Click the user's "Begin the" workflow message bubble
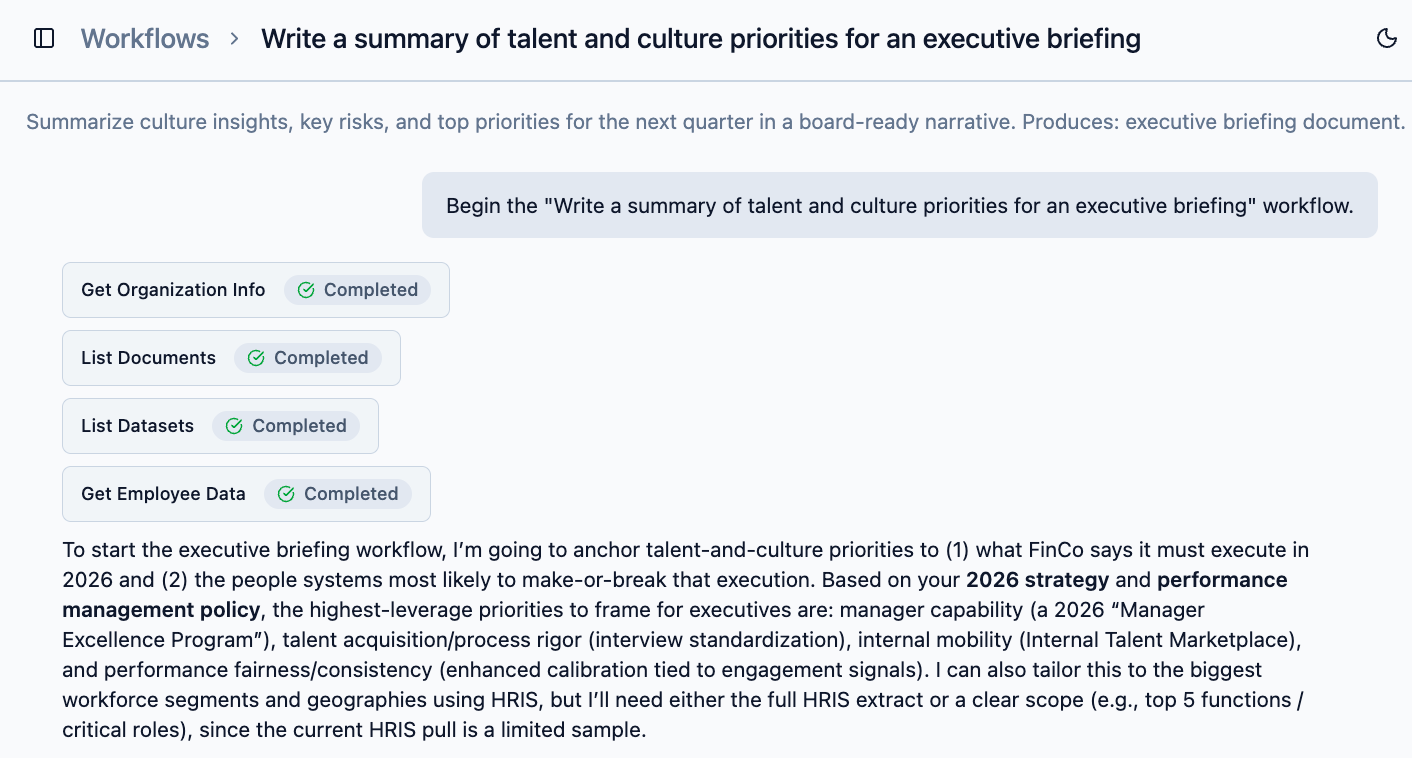Image resolution: width=1412 pixels, height=758 pixels. [x=899, y=206]
